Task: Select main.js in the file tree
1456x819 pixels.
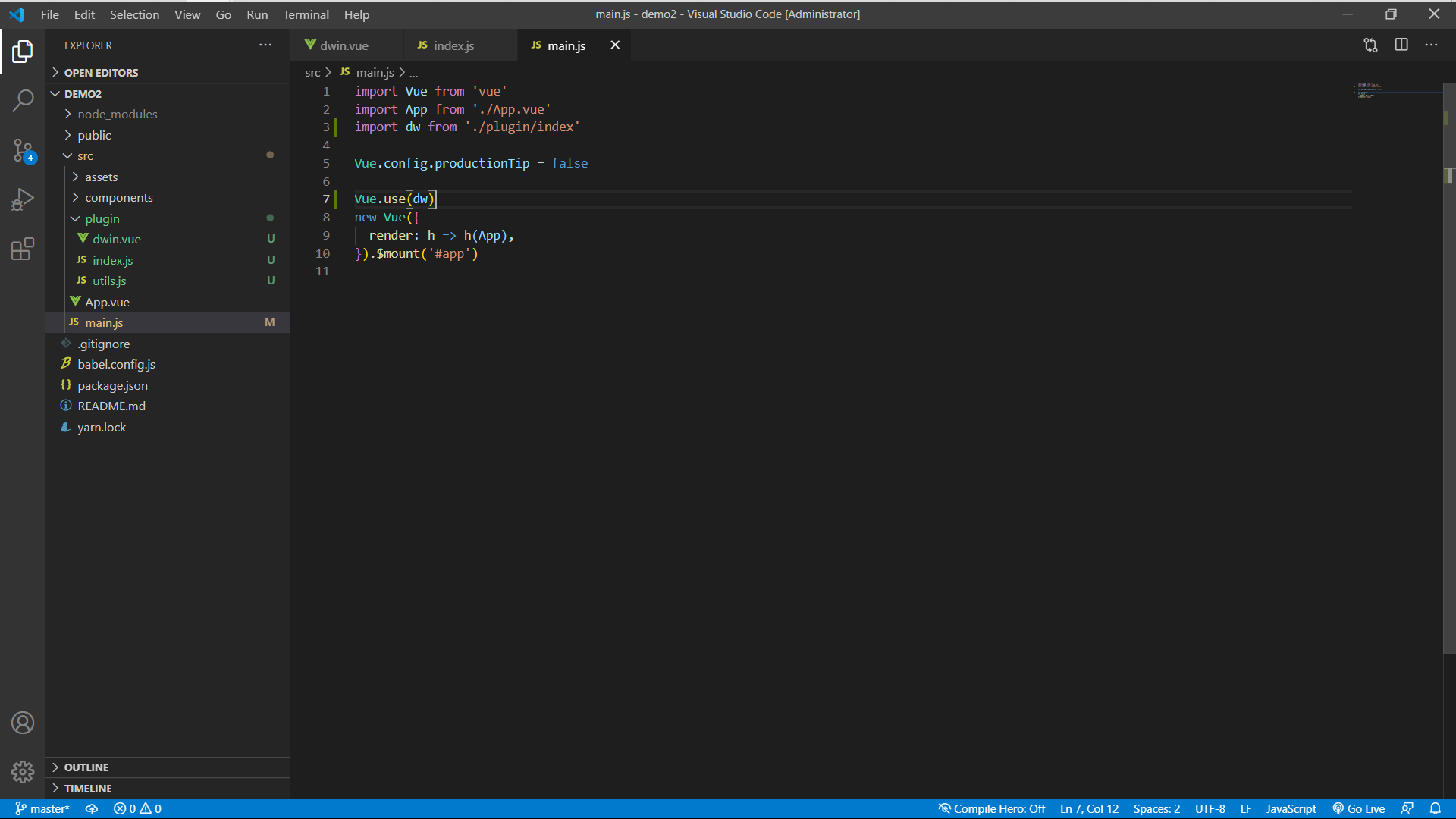Action: click(168, 322)
